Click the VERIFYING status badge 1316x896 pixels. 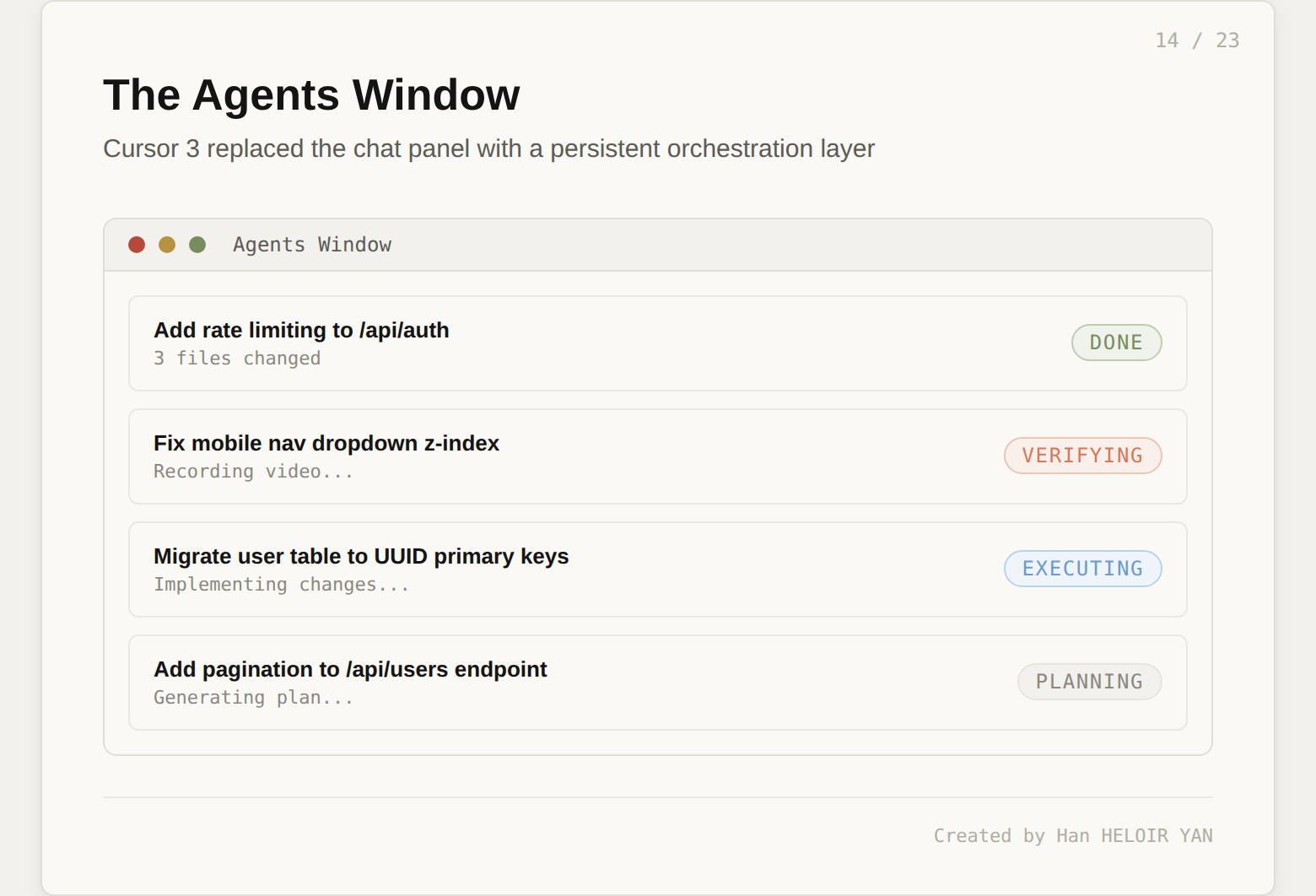1082,456
